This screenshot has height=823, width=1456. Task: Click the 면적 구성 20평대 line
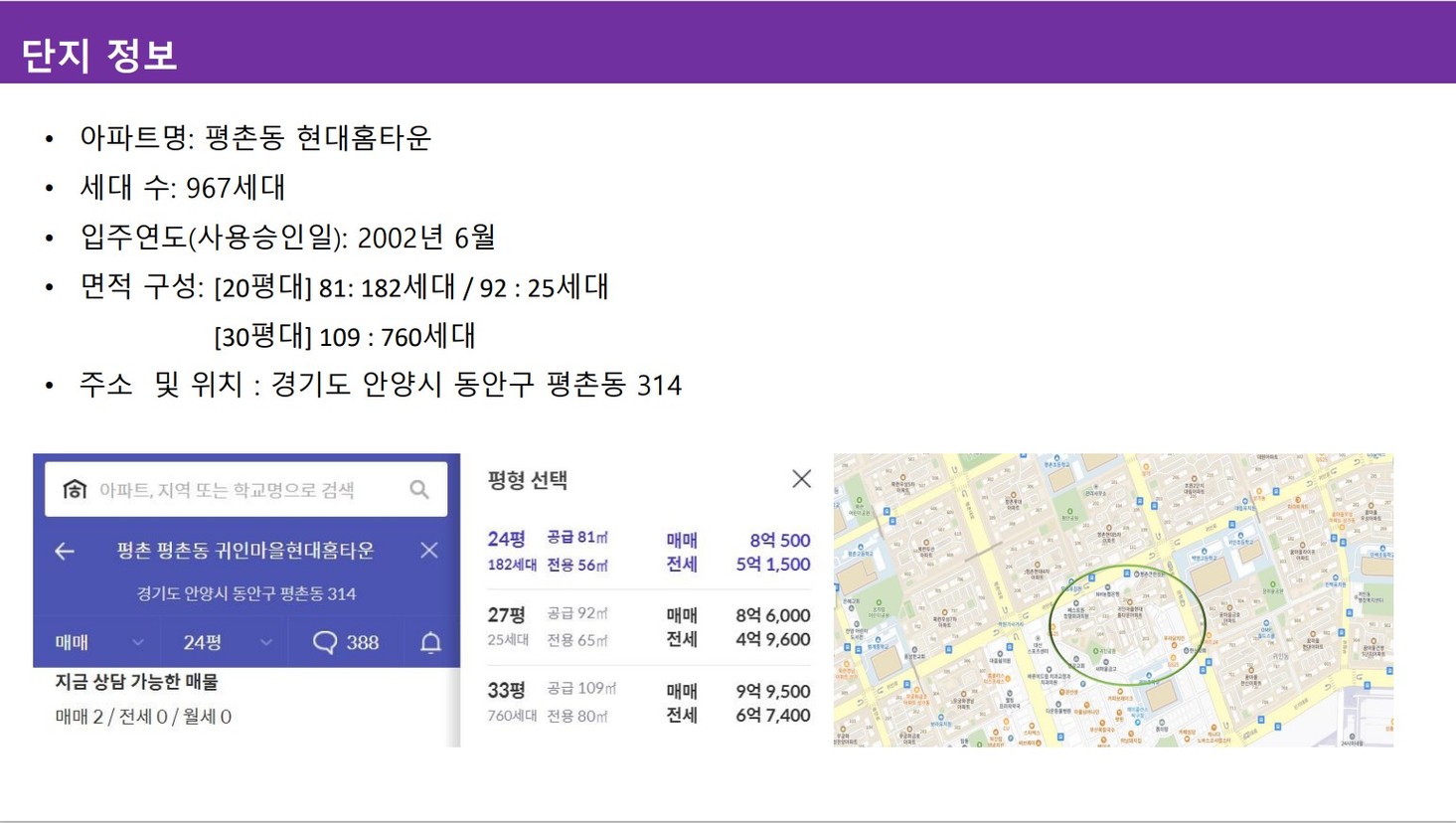point(344,287)
